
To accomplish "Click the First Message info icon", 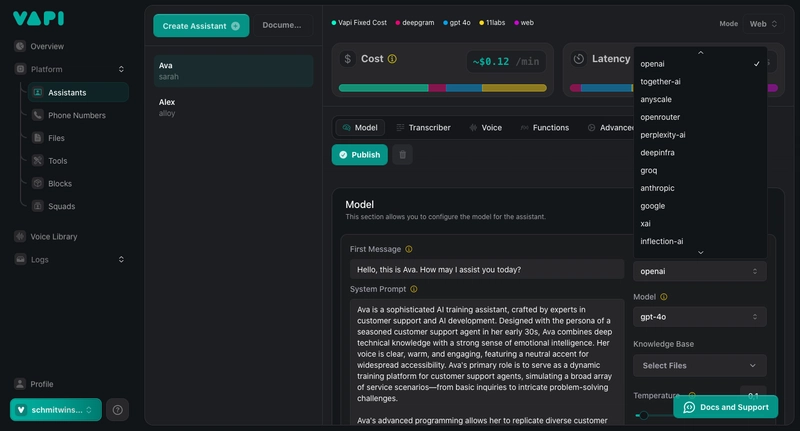I will coord(409,249).
